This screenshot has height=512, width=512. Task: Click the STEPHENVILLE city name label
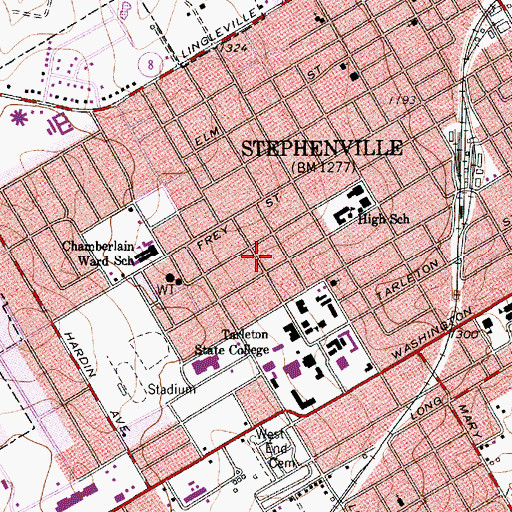point(322,148)
